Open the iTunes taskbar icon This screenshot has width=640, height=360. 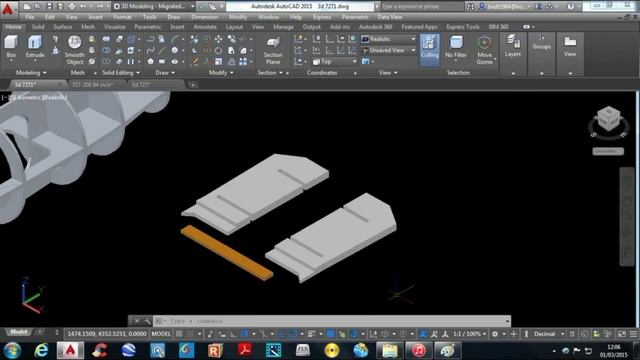(418, 350)
